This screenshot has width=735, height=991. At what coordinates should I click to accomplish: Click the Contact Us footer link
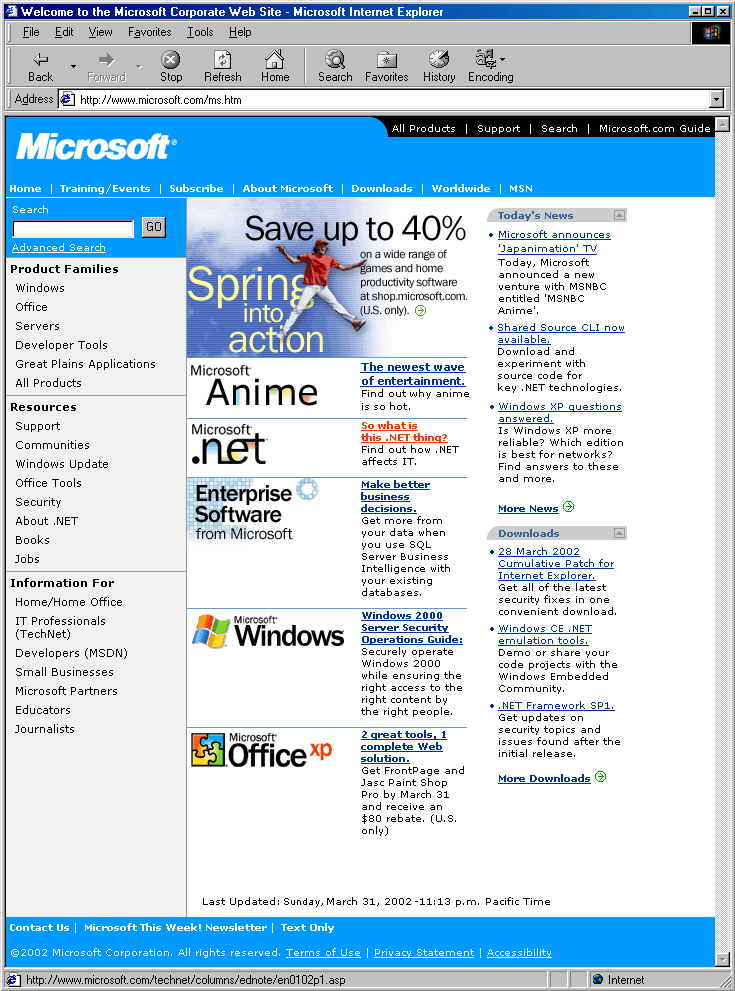point(39,927)
